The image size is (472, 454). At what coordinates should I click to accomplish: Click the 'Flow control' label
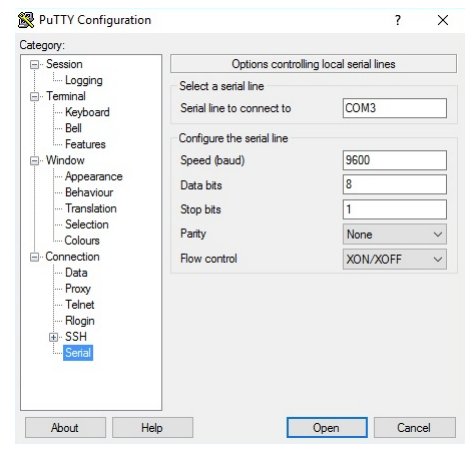[x=208, y=258]
